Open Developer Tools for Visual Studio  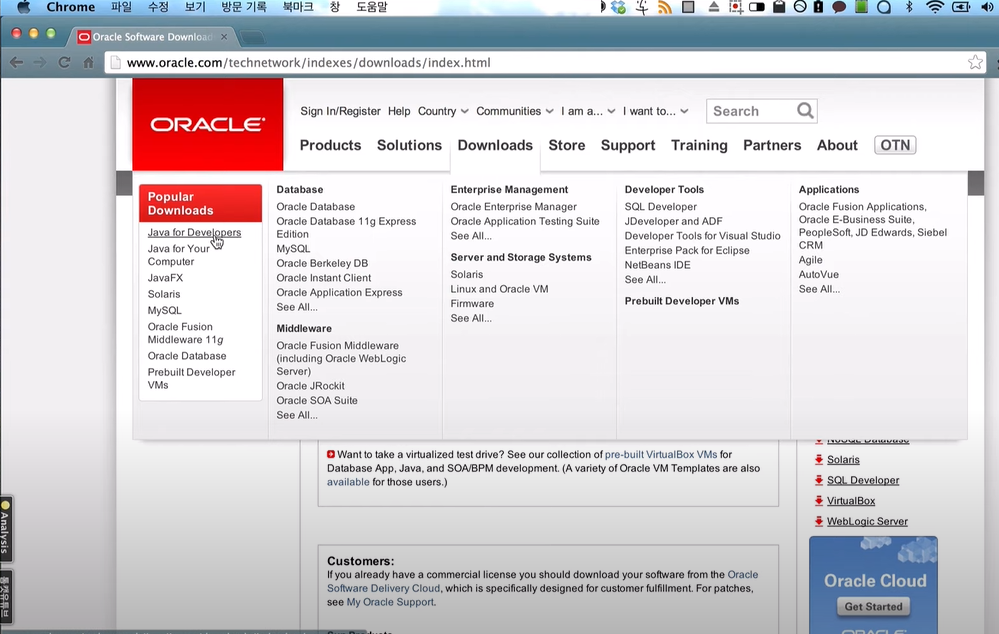pos(702,236)
